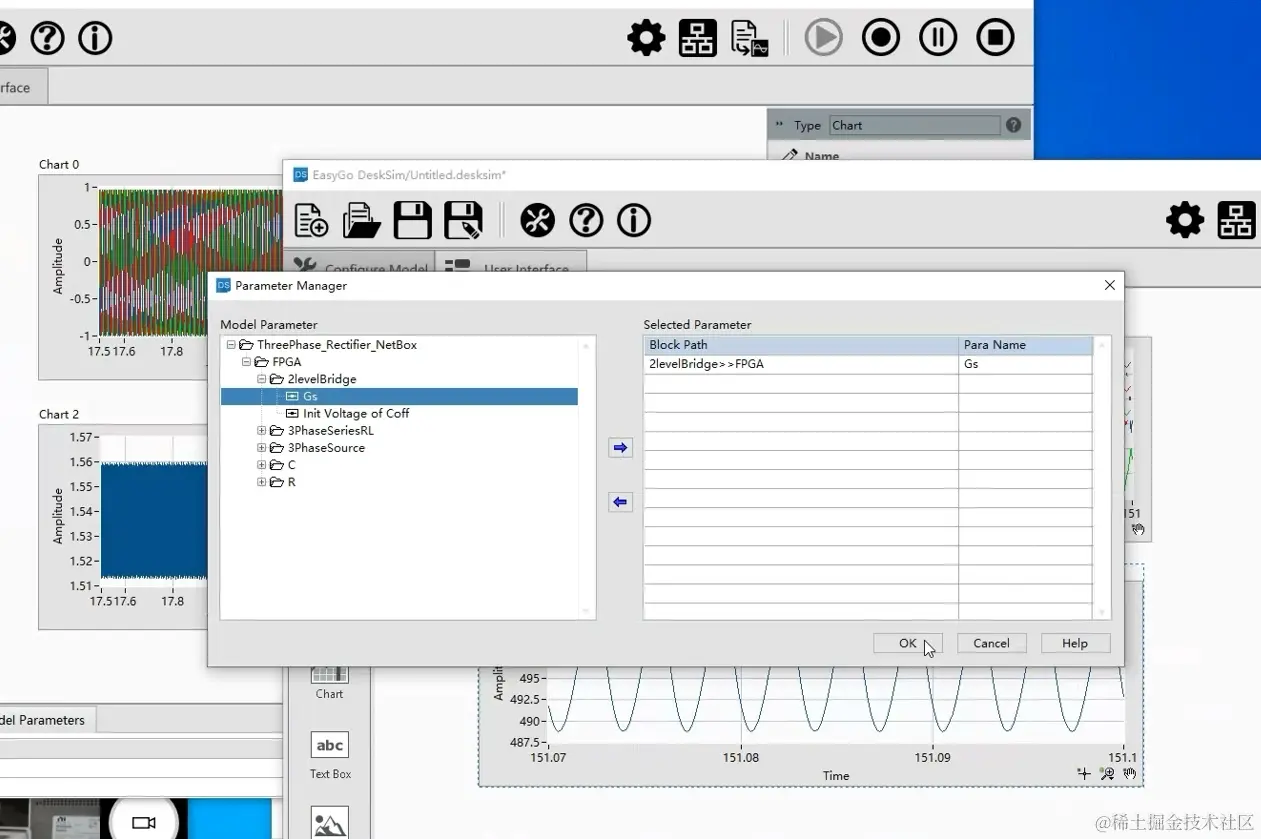Select Init Voltage of Coff parameter
The width and height of the screenshot is (1261, 839).
coord(356,413)
